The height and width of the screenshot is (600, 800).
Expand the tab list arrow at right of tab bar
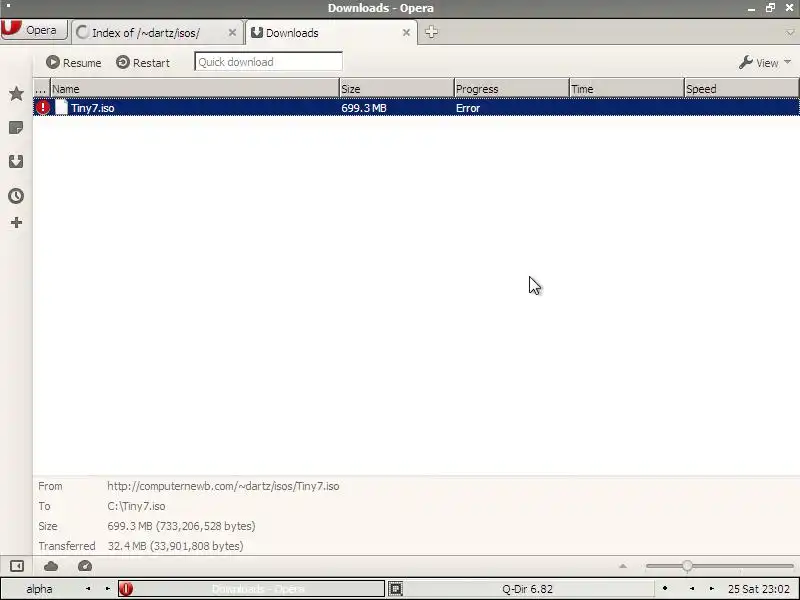click(790, 33)
